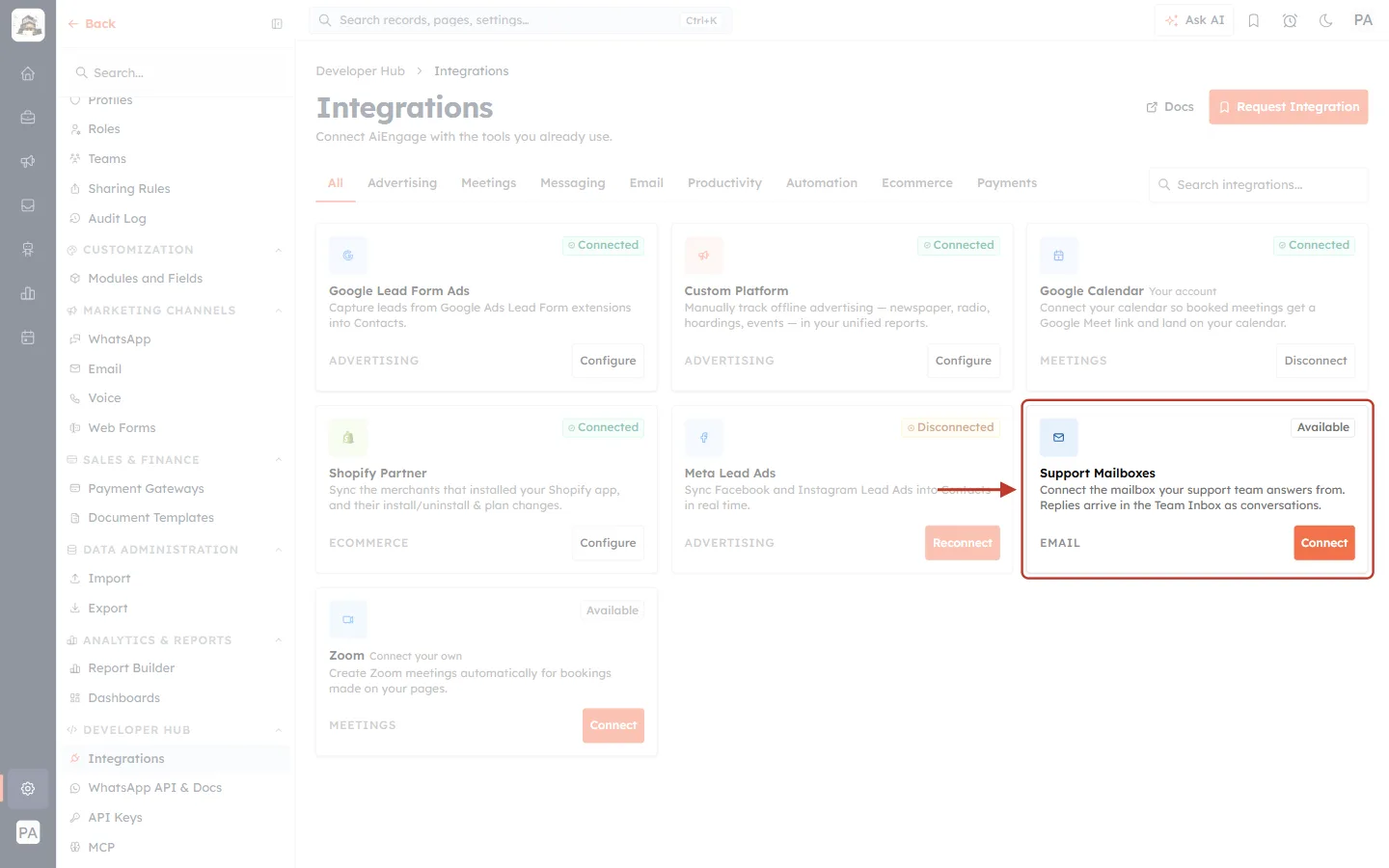Open the Home icon in left rail
Screen dimensions: 1389x868
28,73
